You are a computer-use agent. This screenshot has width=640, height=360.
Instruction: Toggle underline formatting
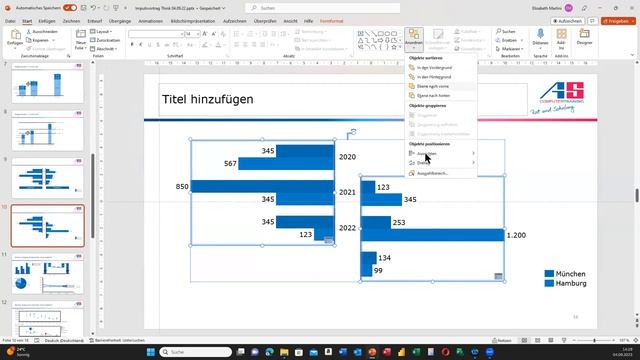(149, 44)
